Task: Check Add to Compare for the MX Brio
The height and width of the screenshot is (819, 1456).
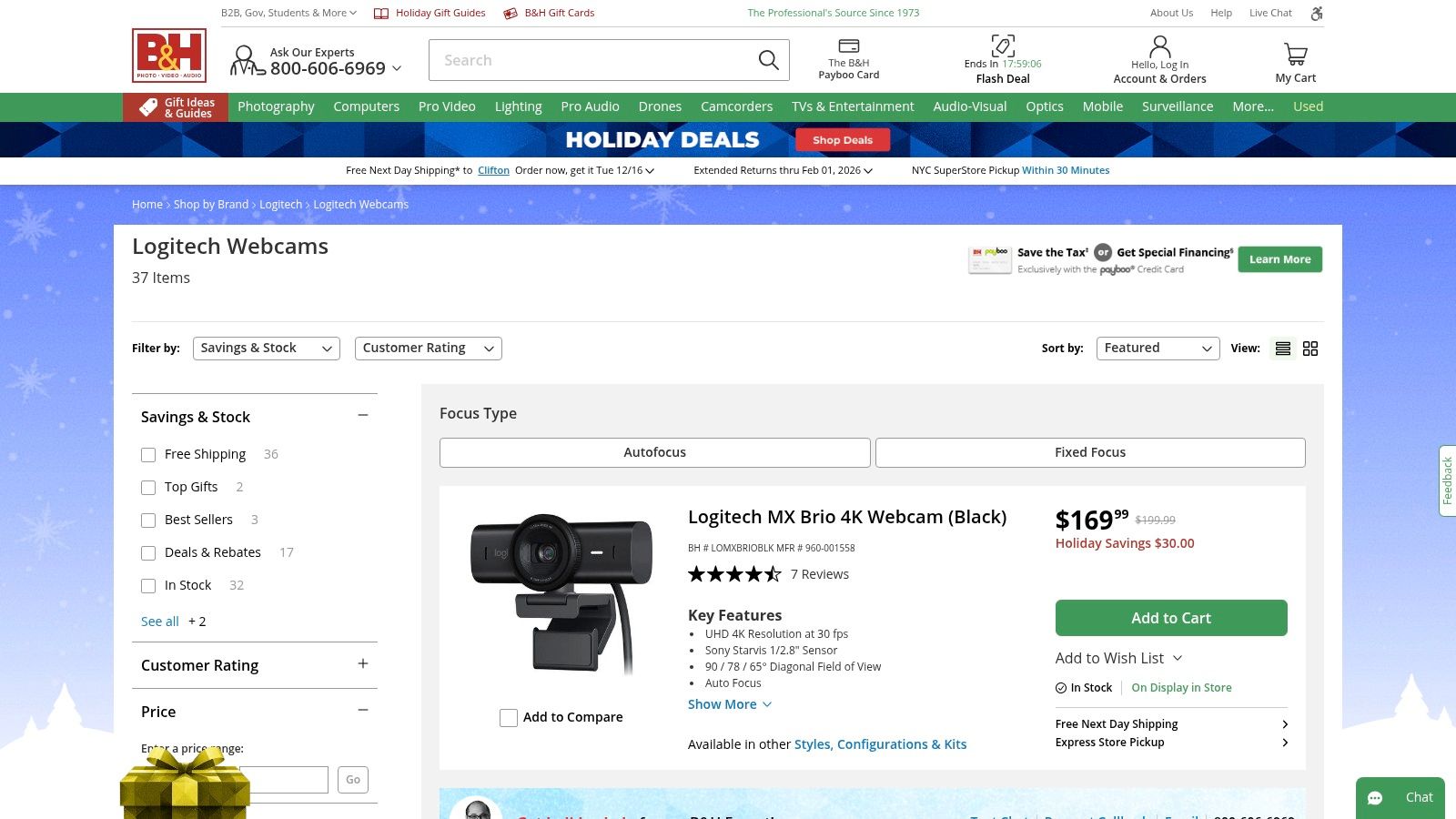Action: (x=509, y=718)
